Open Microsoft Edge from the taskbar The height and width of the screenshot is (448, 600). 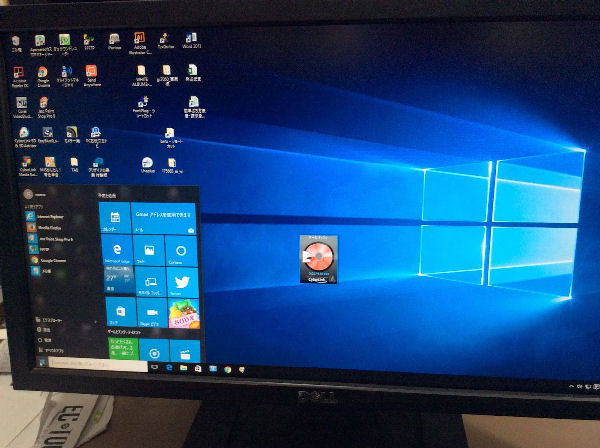[169, 368]
